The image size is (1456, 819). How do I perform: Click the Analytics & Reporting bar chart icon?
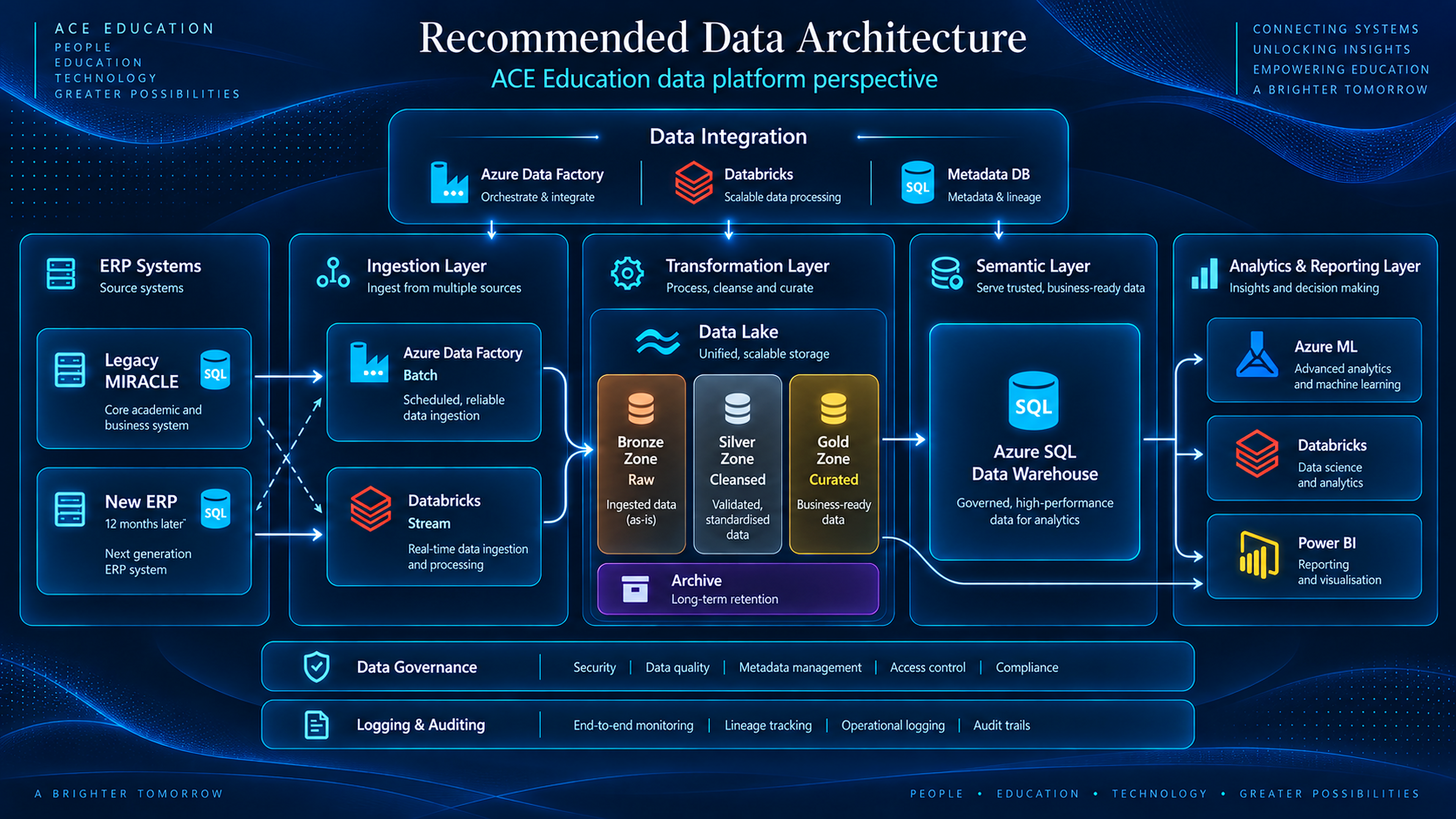pyautogui.click(x=1205, y=273)
